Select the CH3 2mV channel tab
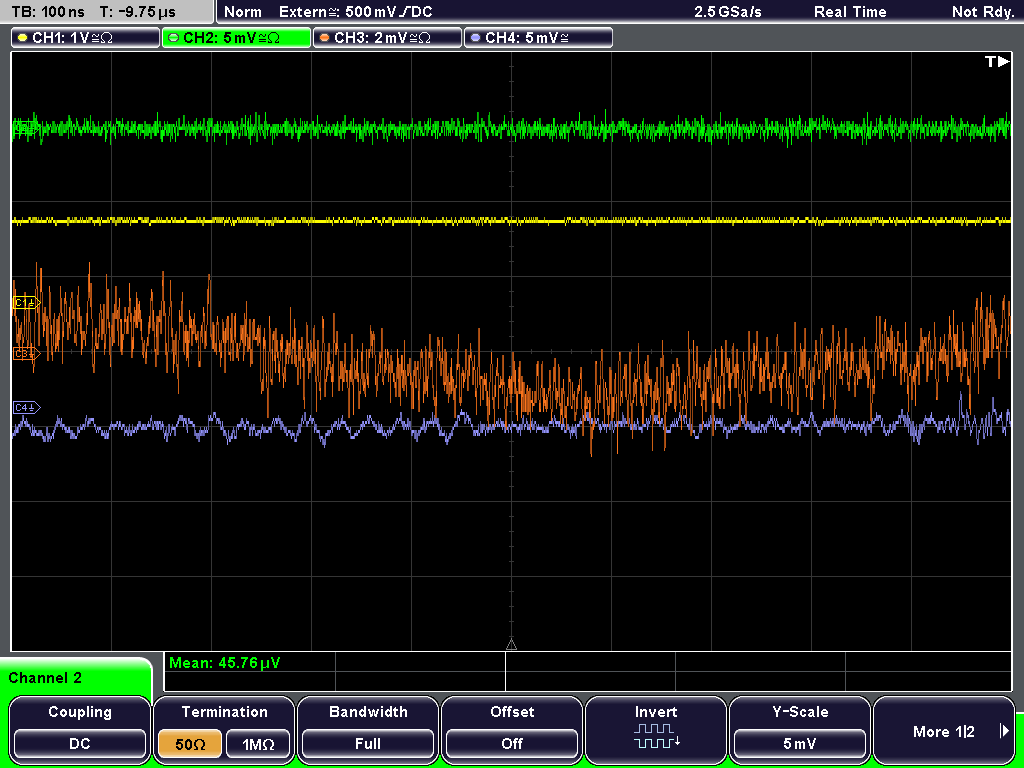Viewport: 1024px width, 768px height. point(387,38)
